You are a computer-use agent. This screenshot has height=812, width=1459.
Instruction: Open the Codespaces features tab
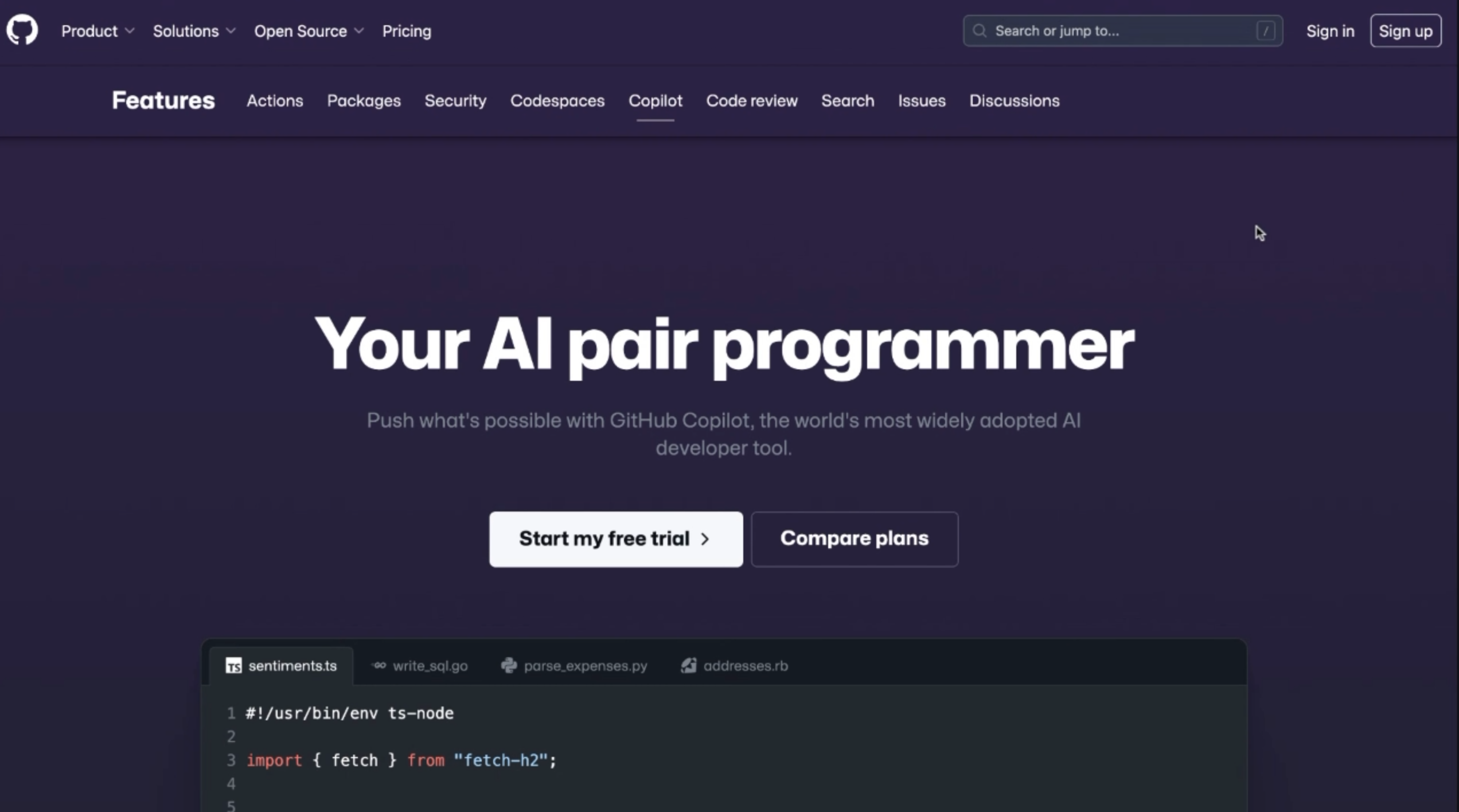coord(557,101)
